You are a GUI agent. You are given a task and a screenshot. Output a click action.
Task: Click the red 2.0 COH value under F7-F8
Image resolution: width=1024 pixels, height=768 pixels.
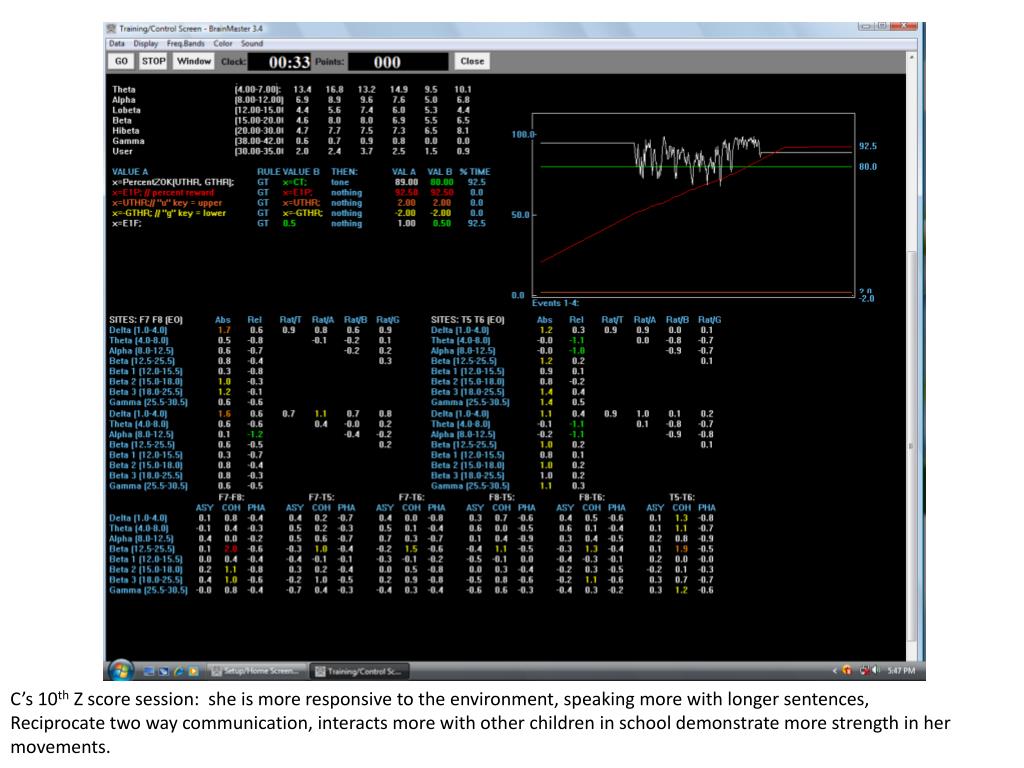231,549
